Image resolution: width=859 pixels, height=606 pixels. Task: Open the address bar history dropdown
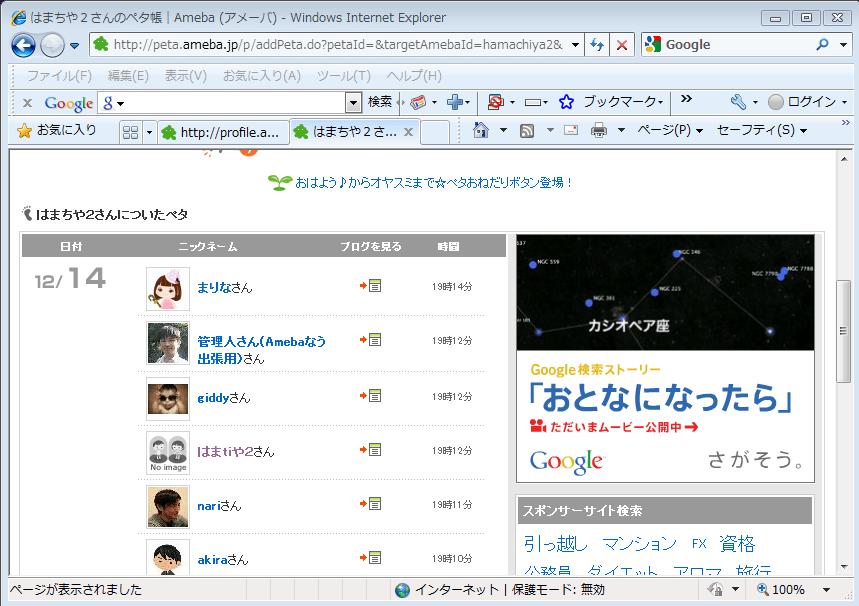[574, 44]
